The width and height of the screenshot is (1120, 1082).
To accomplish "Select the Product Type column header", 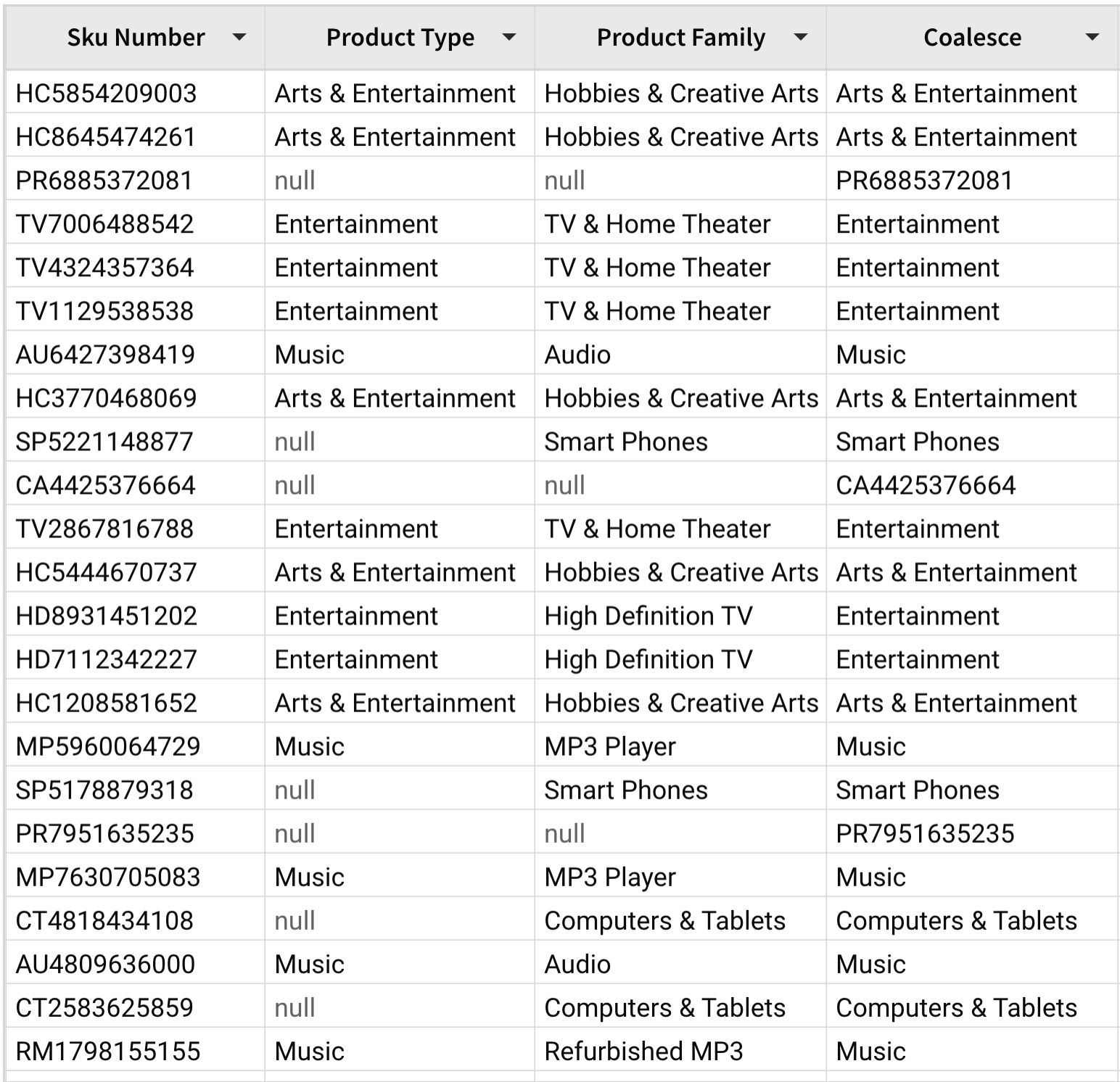I will click(400, 38).
